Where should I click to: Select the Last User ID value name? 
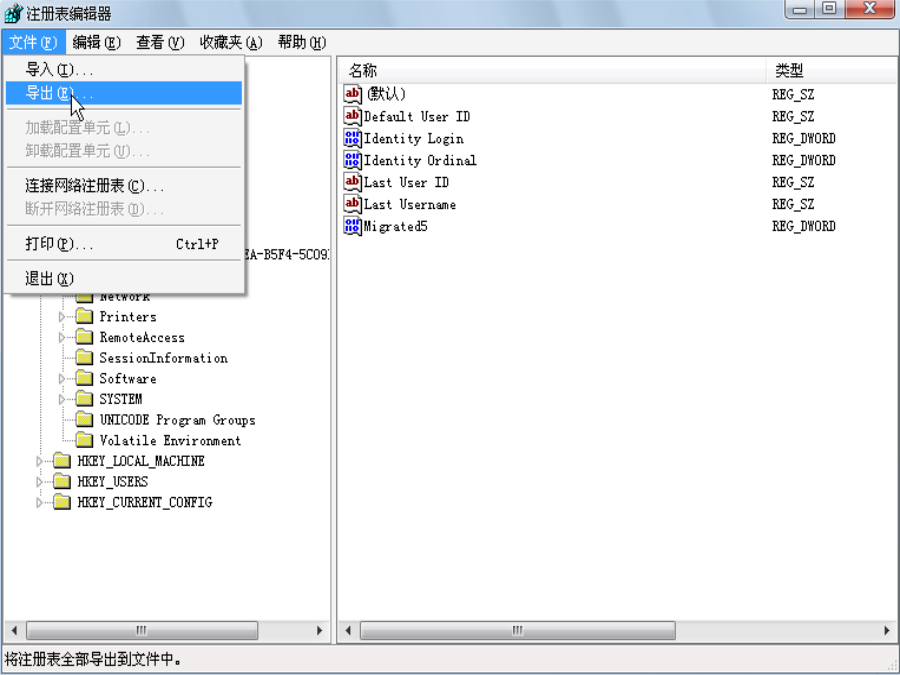pyautogui.click(x=406, y=183)
